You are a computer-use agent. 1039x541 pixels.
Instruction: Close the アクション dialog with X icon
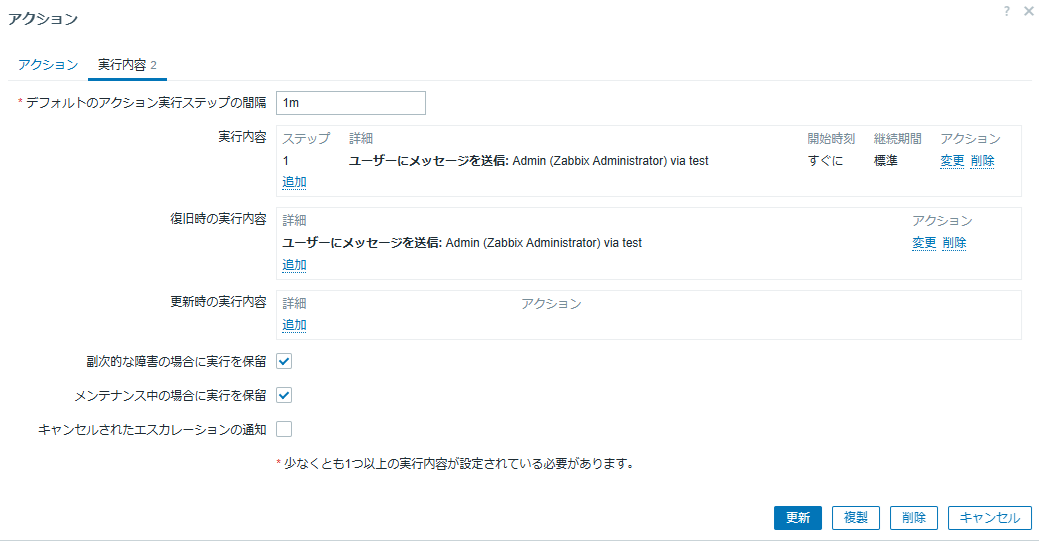pyautogui.click(x=1028, y=11)
